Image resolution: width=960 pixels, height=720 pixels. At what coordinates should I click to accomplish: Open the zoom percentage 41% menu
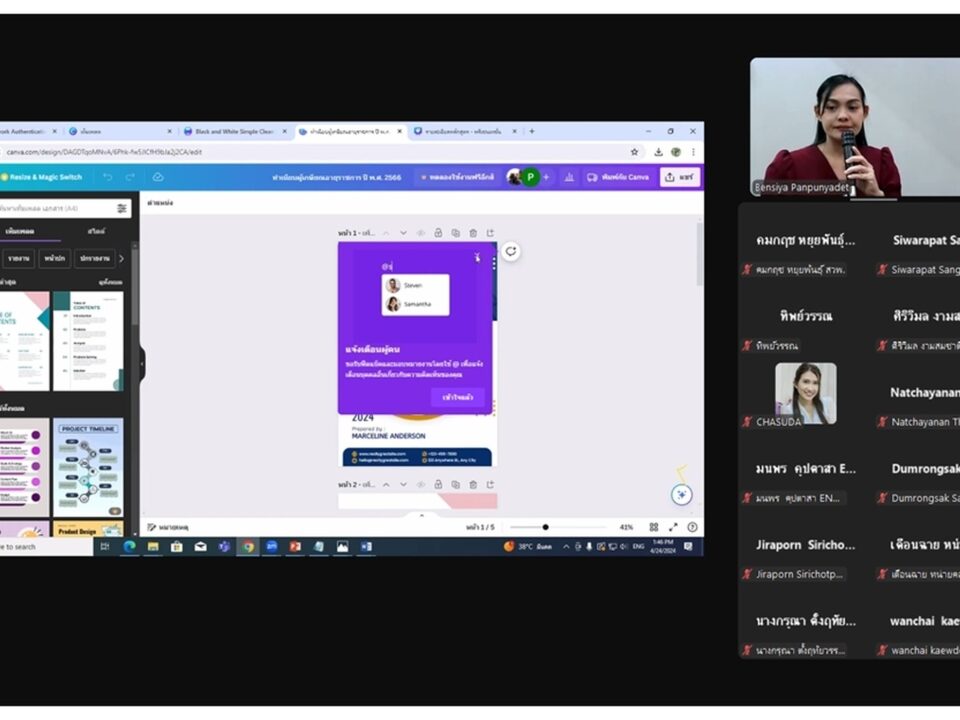626,527
